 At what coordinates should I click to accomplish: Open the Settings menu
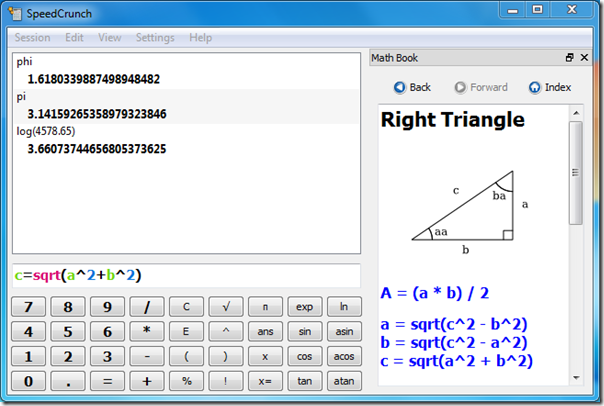click(155, 37)
